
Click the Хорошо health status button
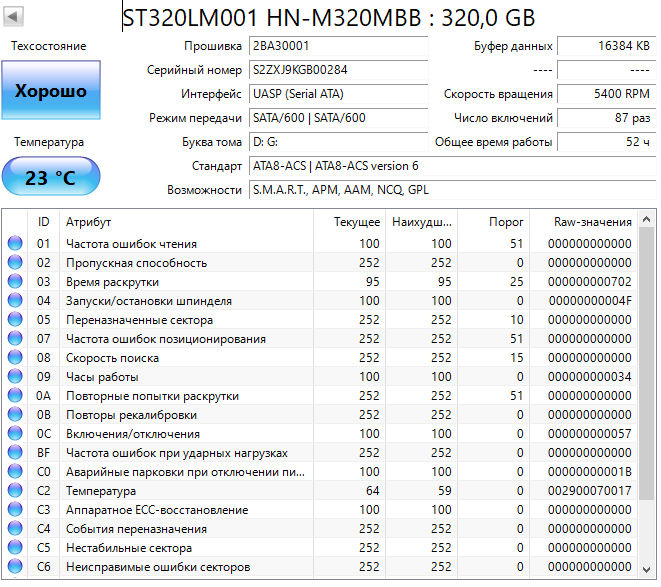(x=51, y=90)
